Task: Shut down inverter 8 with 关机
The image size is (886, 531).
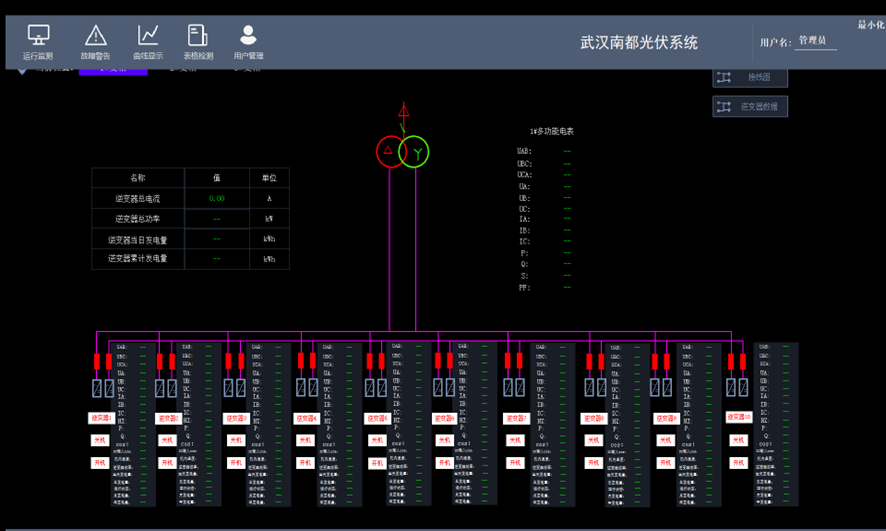Action: pyautogui.click(x=593, y=440)
